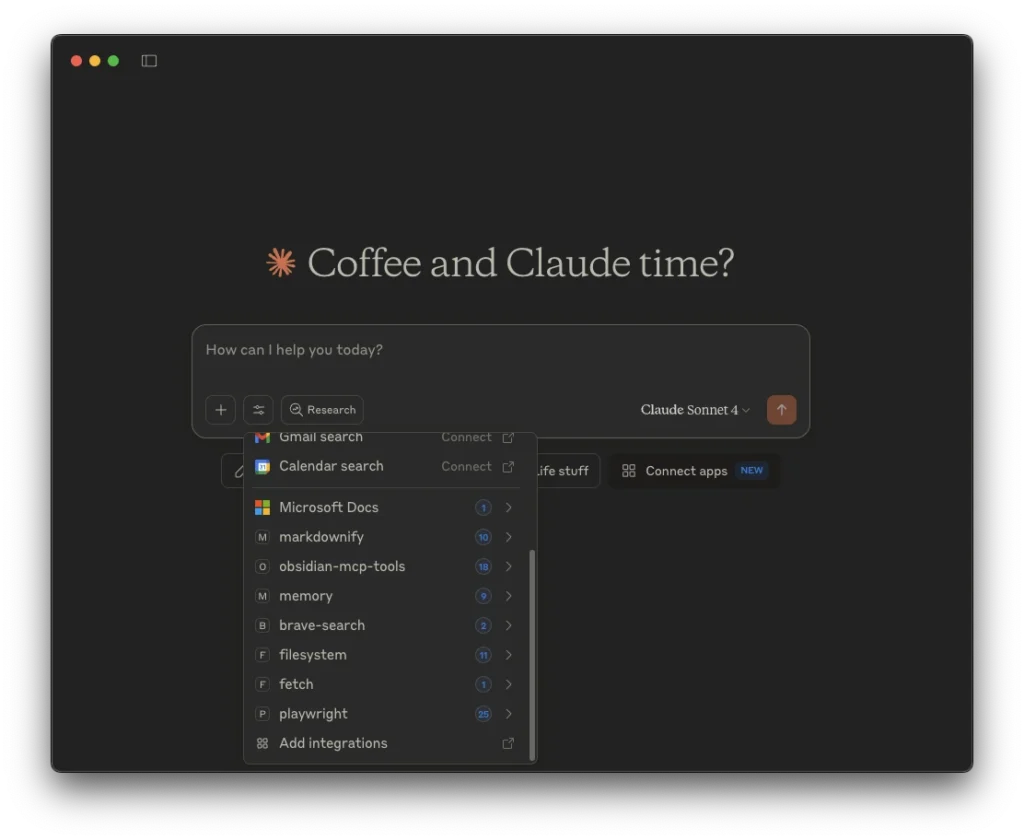The width and height of the screenshot is (1024, 840).
Task: Close the window with the red button
Action: pos(76,61)
